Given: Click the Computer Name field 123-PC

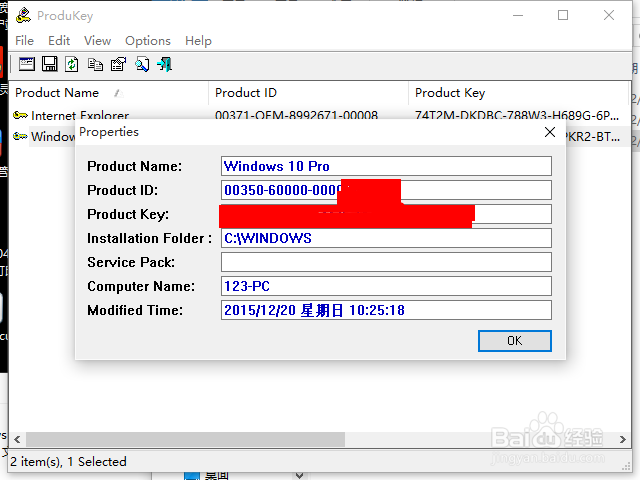Looking at the screenshot, I should [386, 286].
